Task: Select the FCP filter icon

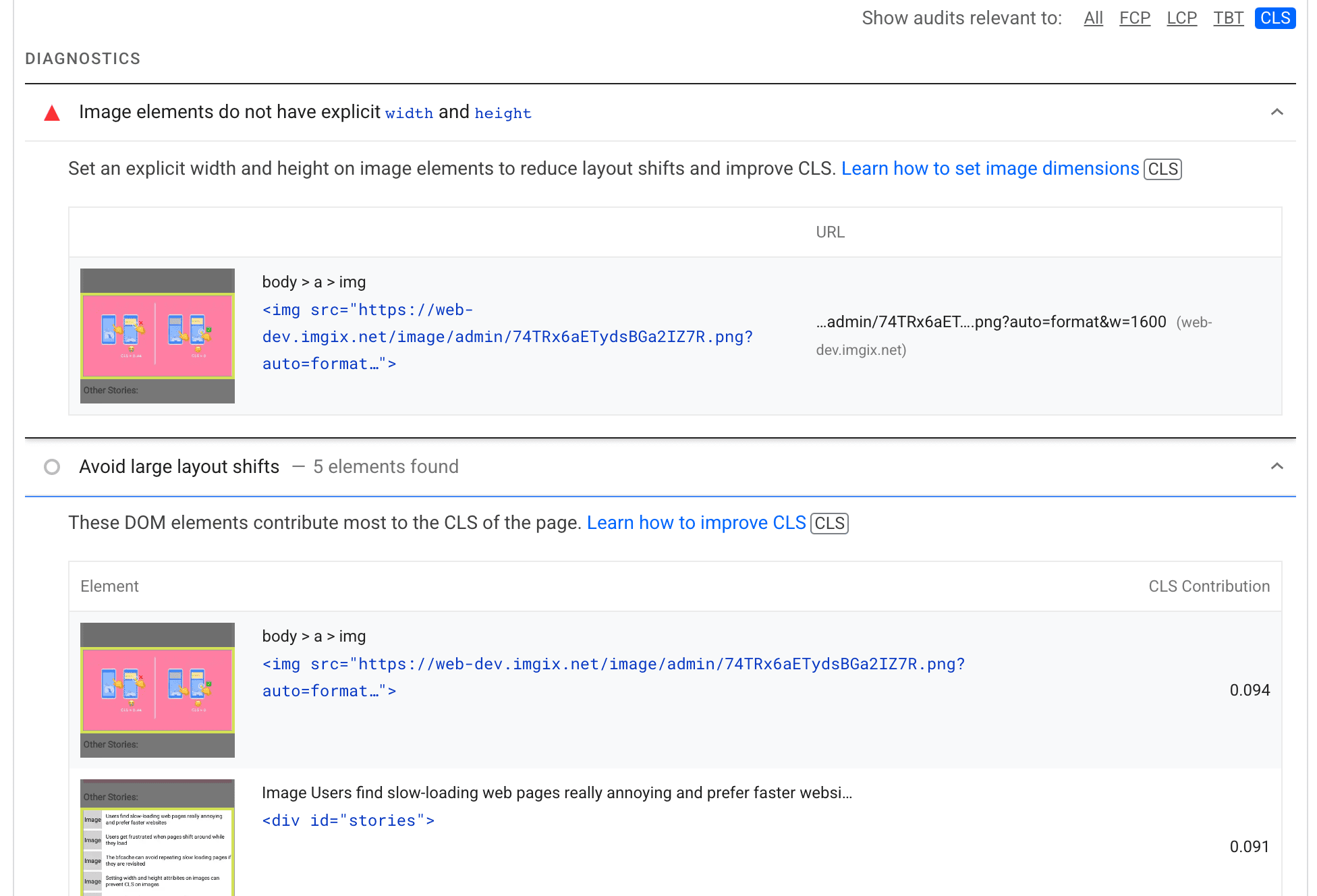Action: coord(1135,17)
